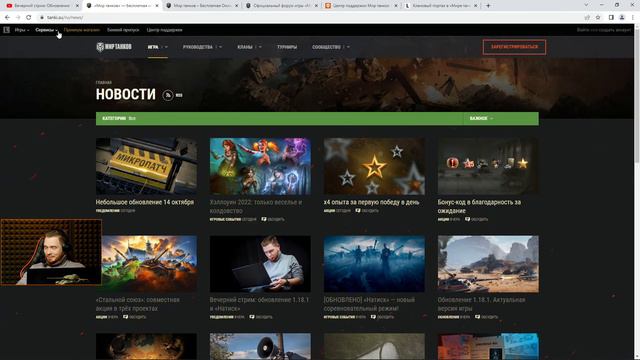Viewport: 640px width, 360px height.
Task: Open article Хэллоуин 2022 headline
Action: coord(256,207)
